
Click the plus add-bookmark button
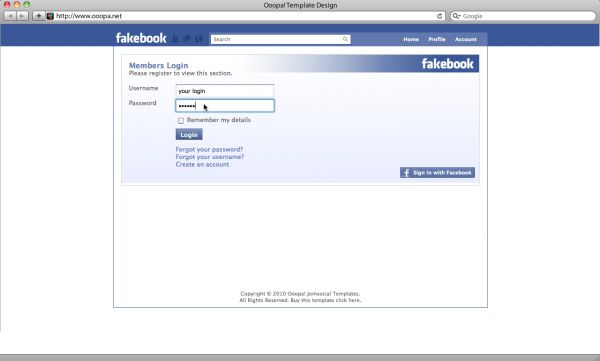tap(39, 16)
